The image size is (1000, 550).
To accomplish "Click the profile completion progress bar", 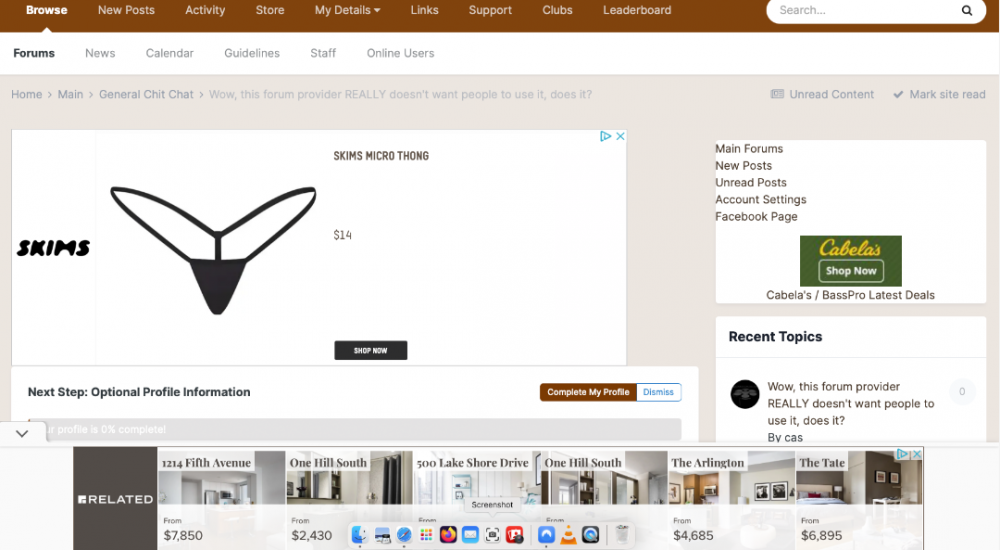I will tap(355, 429).
